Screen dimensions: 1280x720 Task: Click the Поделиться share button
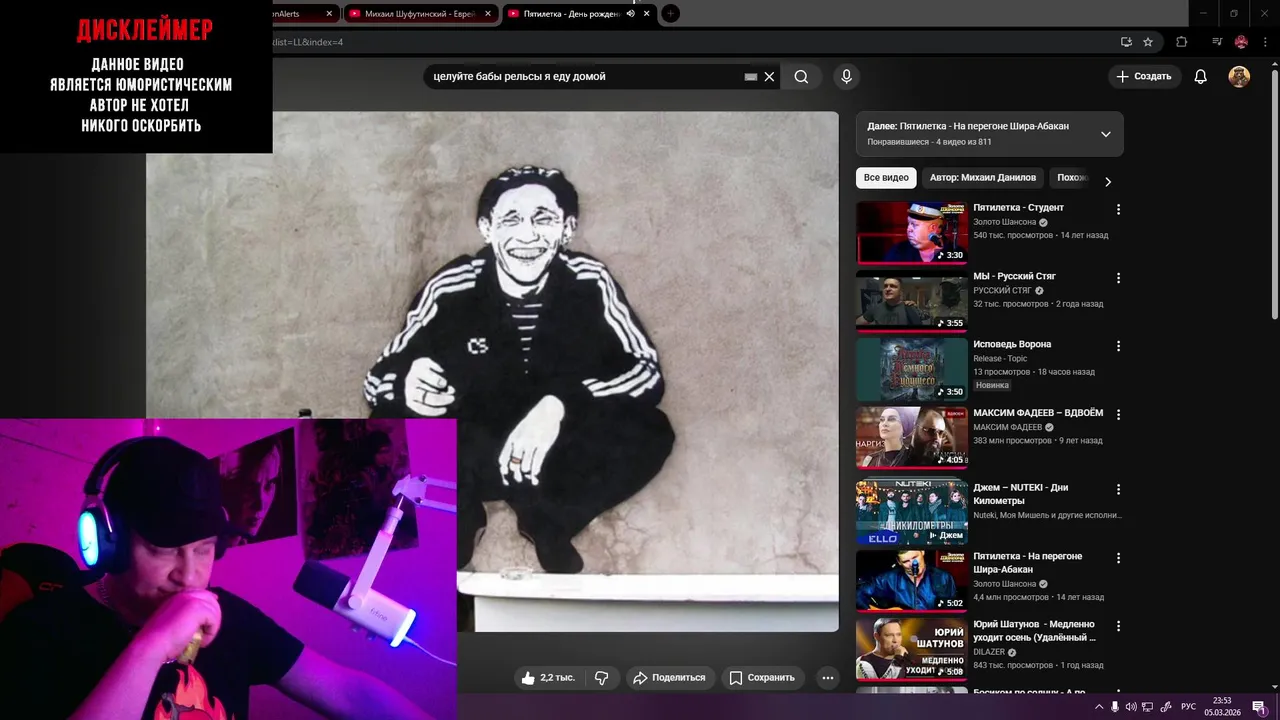(671, 678)
